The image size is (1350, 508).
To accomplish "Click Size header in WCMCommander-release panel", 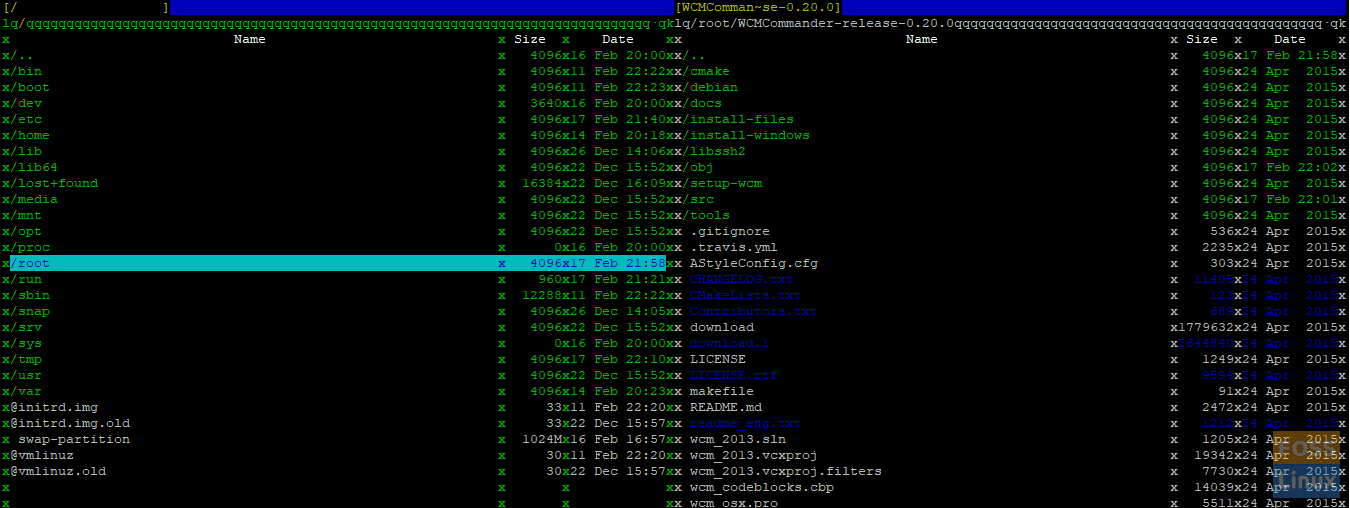I will click(1202, 39).
